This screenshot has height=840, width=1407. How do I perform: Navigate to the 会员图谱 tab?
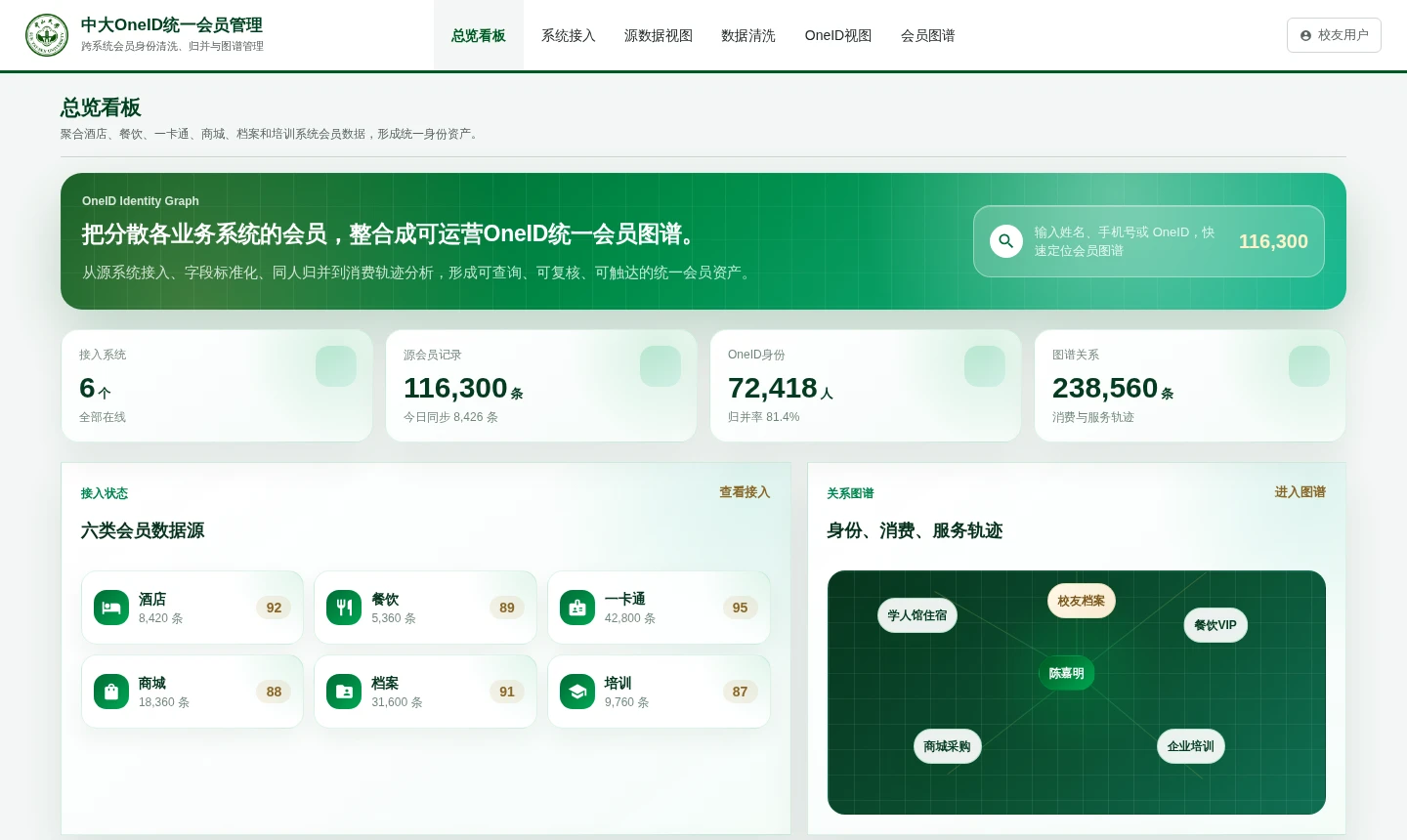928,35
